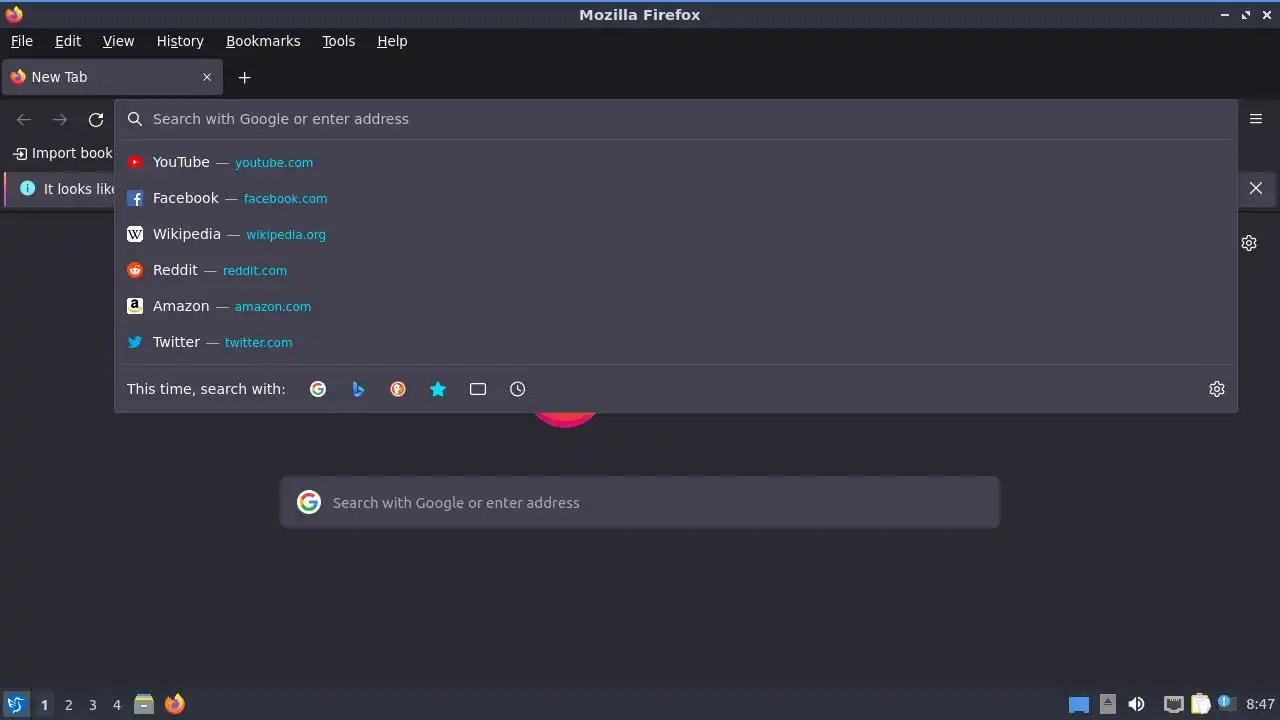Switch to the New Tab tab
This screenshot has width=1280, height=720.
pos(112,77)
